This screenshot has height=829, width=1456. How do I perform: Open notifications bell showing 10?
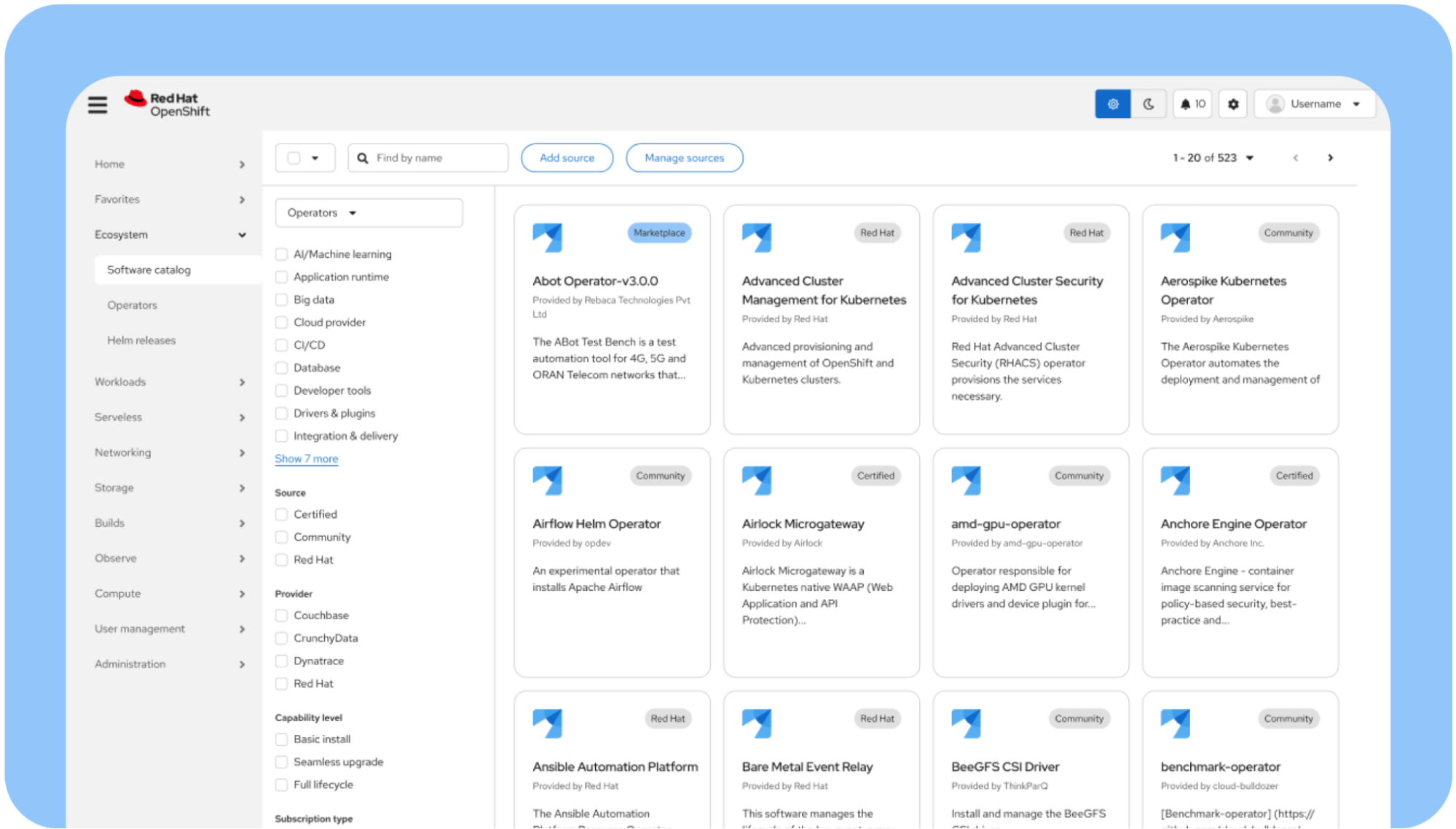(1192, 104)
